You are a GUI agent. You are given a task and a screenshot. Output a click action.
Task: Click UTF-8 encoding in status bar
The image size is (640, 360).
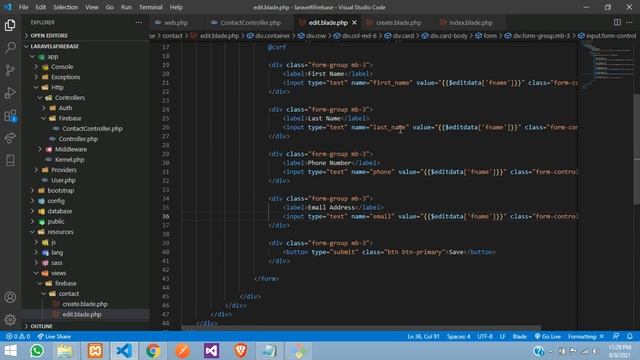485,336
